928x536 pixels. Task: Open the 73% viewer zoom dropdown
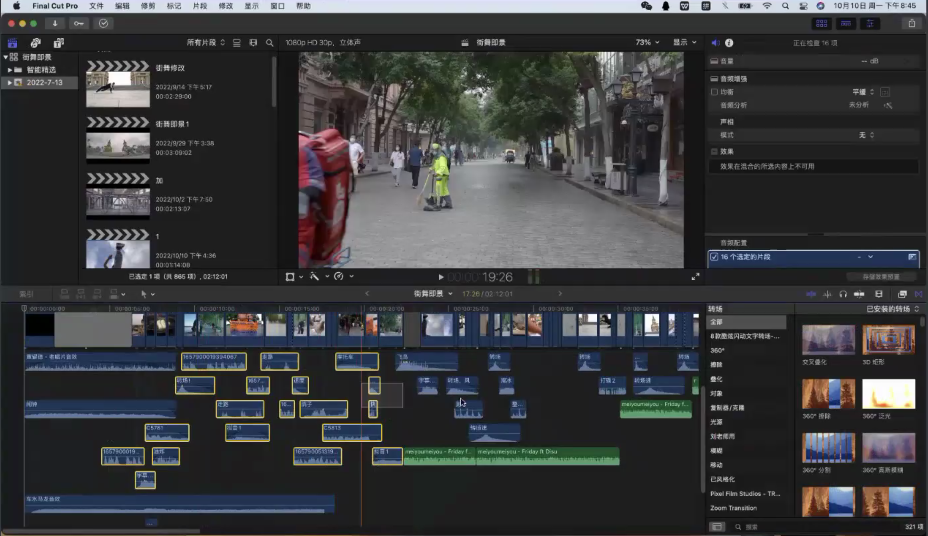(x=647, y=43)
